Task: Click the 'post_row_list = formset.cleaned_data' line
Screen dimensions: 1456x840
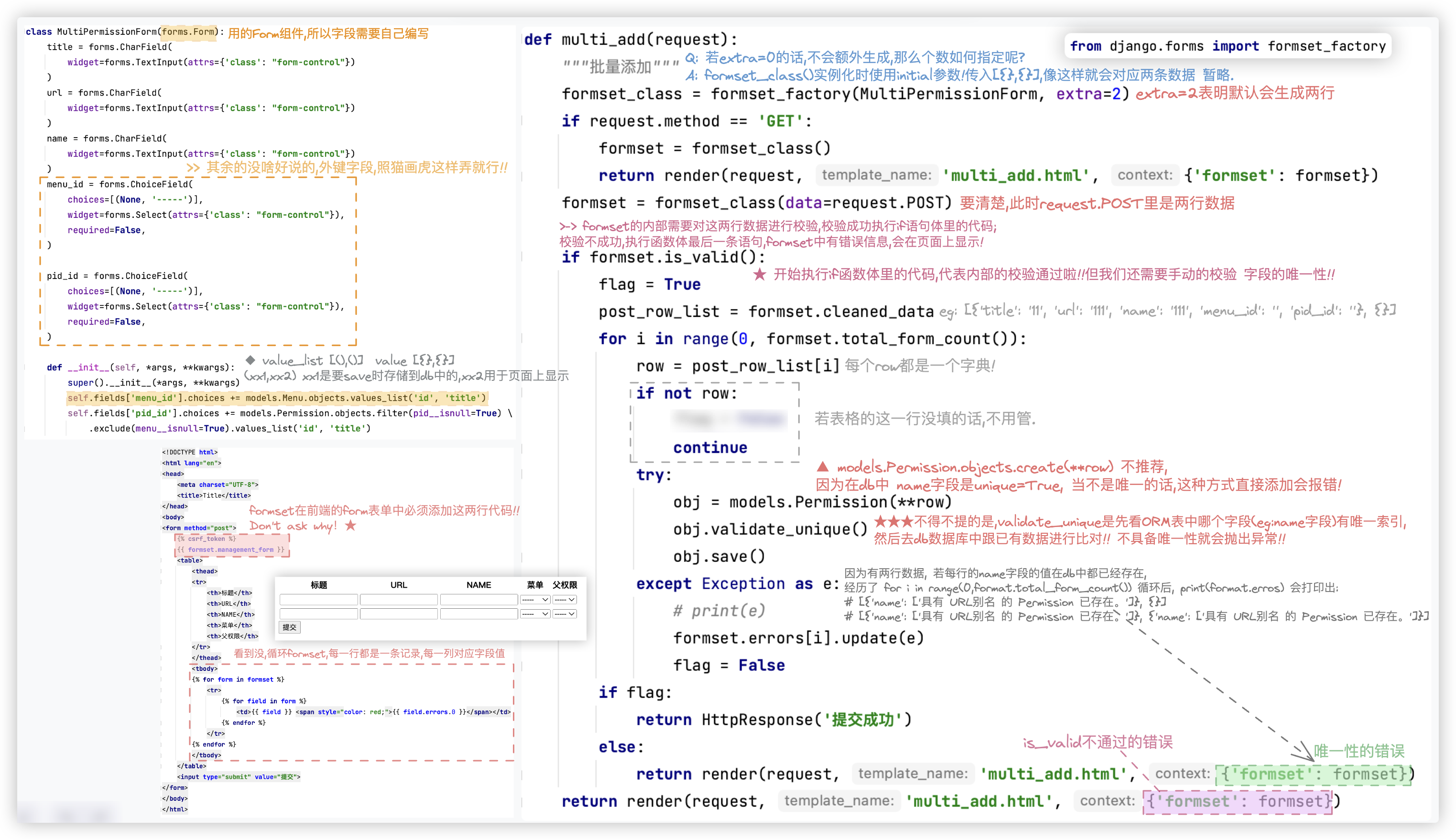Action: tap(766, 312)
